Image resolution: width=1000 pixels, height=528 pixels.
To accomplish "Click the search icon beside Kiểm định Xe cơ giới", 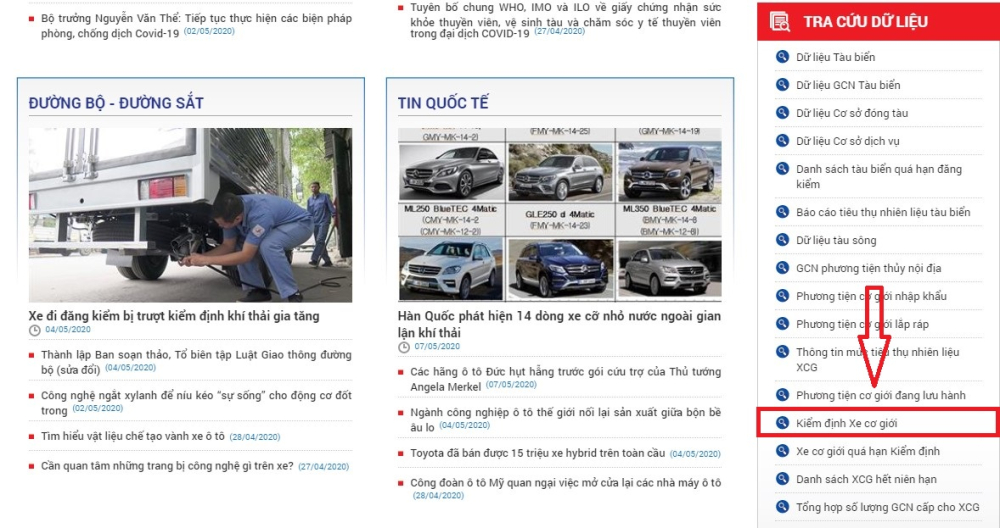I will (x=782, y=422).
